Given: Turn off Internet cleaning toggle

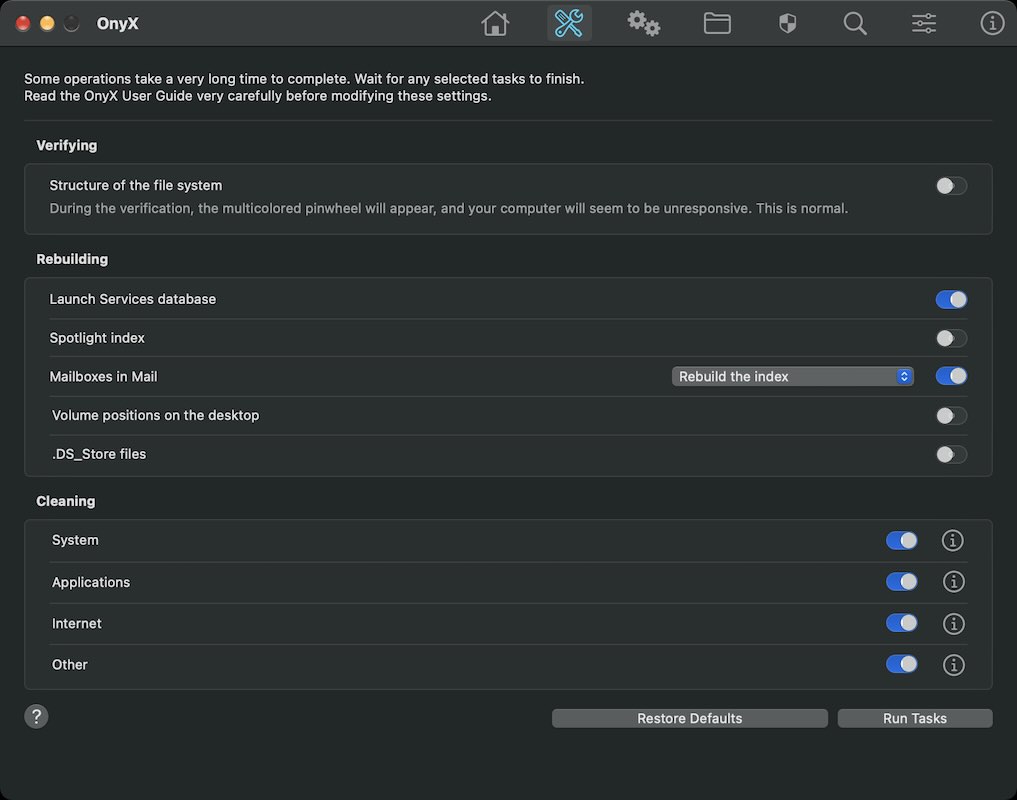Looking at the screenshot, I should coord(902,623).
